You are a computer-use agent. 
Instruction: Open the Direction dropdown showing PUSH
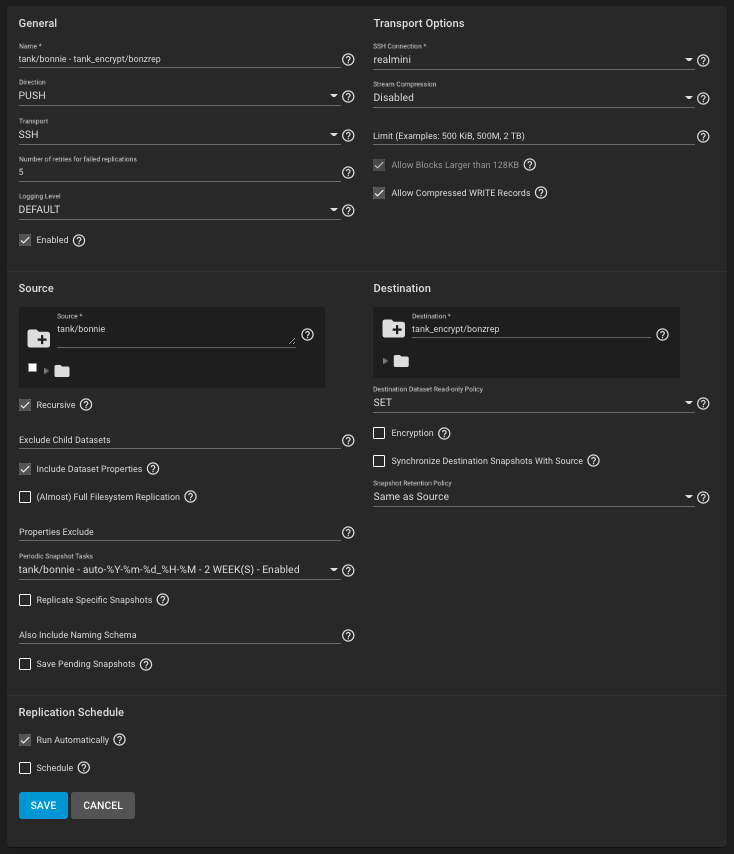click(178, 97)
